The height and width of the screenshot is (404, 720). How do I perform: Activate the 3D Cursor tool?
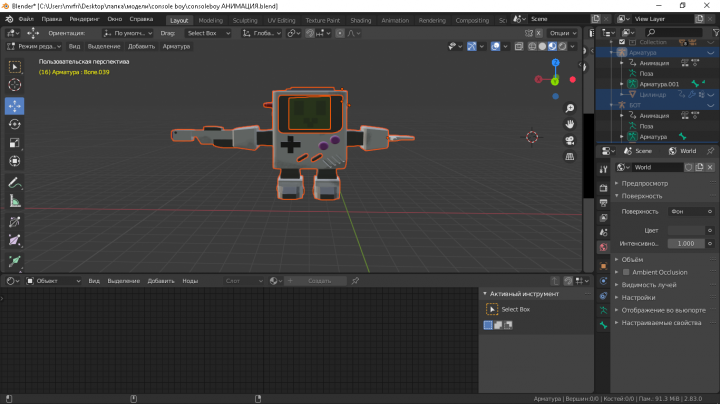[x=15, y=85]
